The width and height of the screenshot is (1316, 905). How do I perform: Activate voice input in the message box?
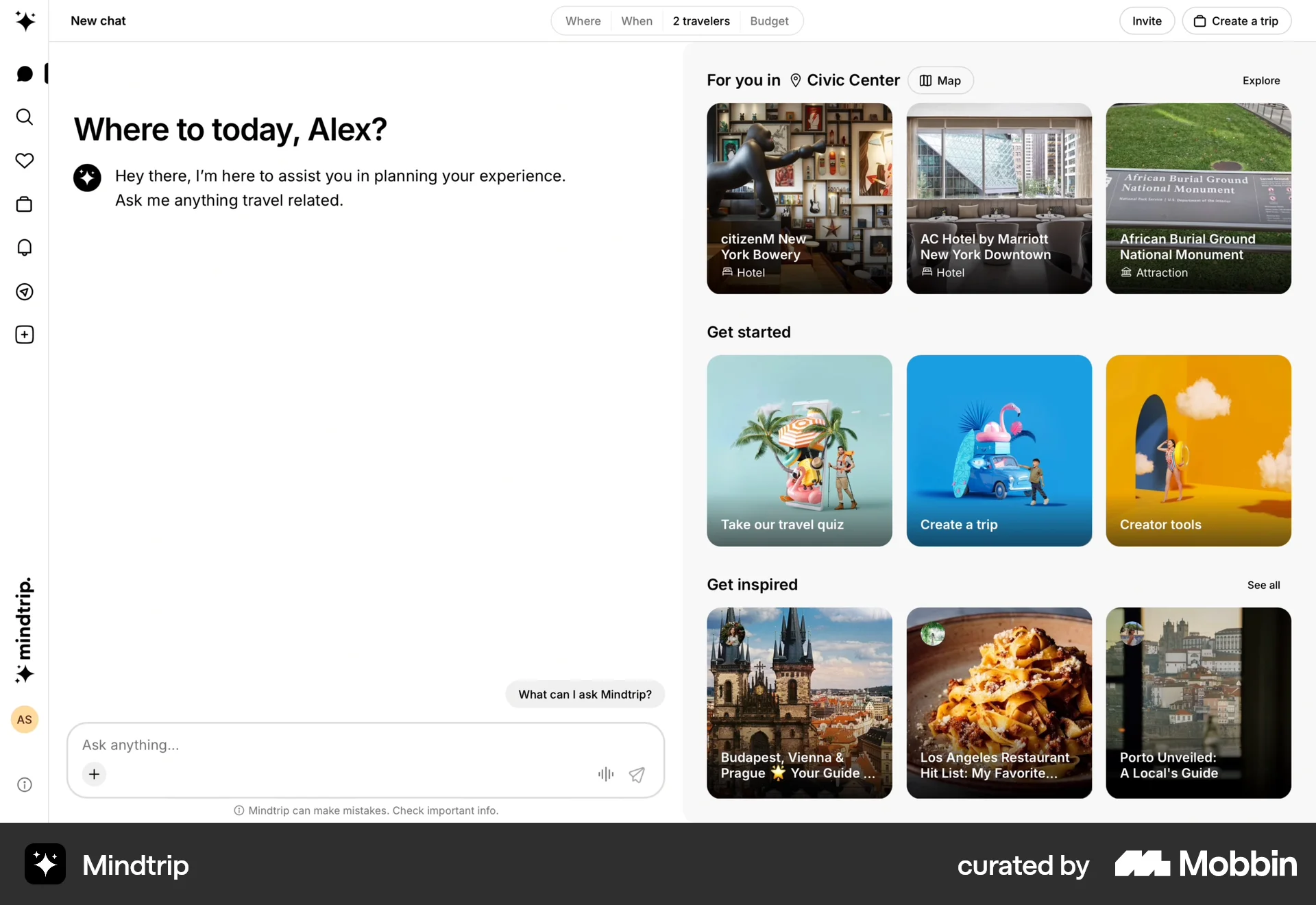point(605,774)
